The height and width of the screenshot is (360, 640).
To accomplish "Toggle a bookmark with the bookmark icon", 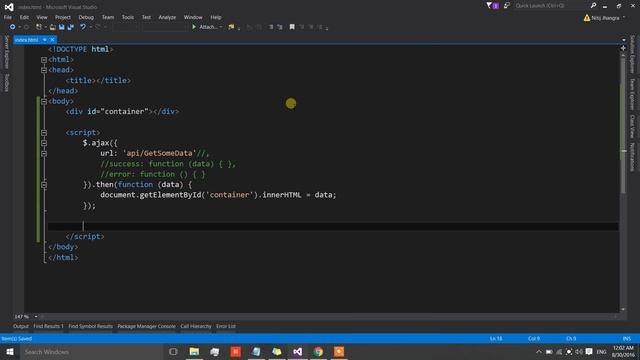I will pyautogui.click(x=292, y=27).
